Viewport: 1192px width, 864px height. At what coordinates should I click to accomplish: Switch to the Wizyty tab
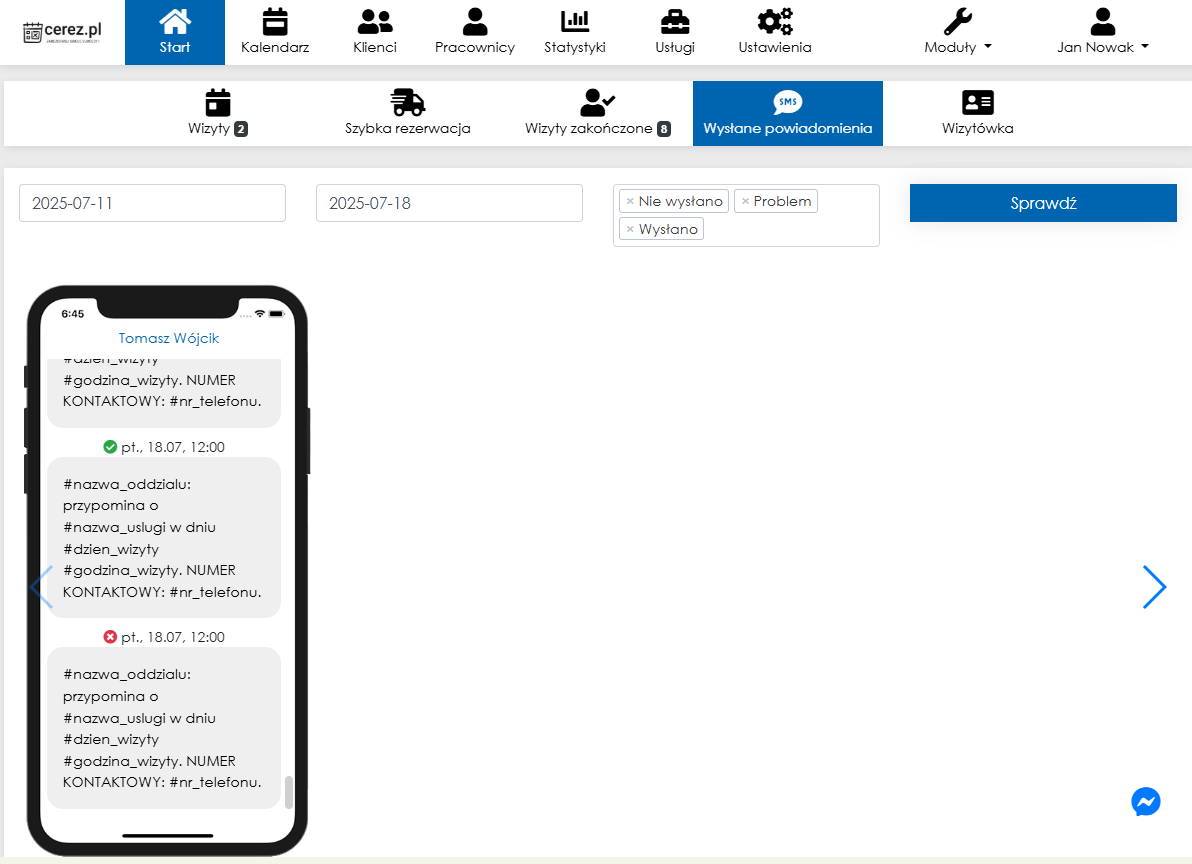(x=217, y=113)
